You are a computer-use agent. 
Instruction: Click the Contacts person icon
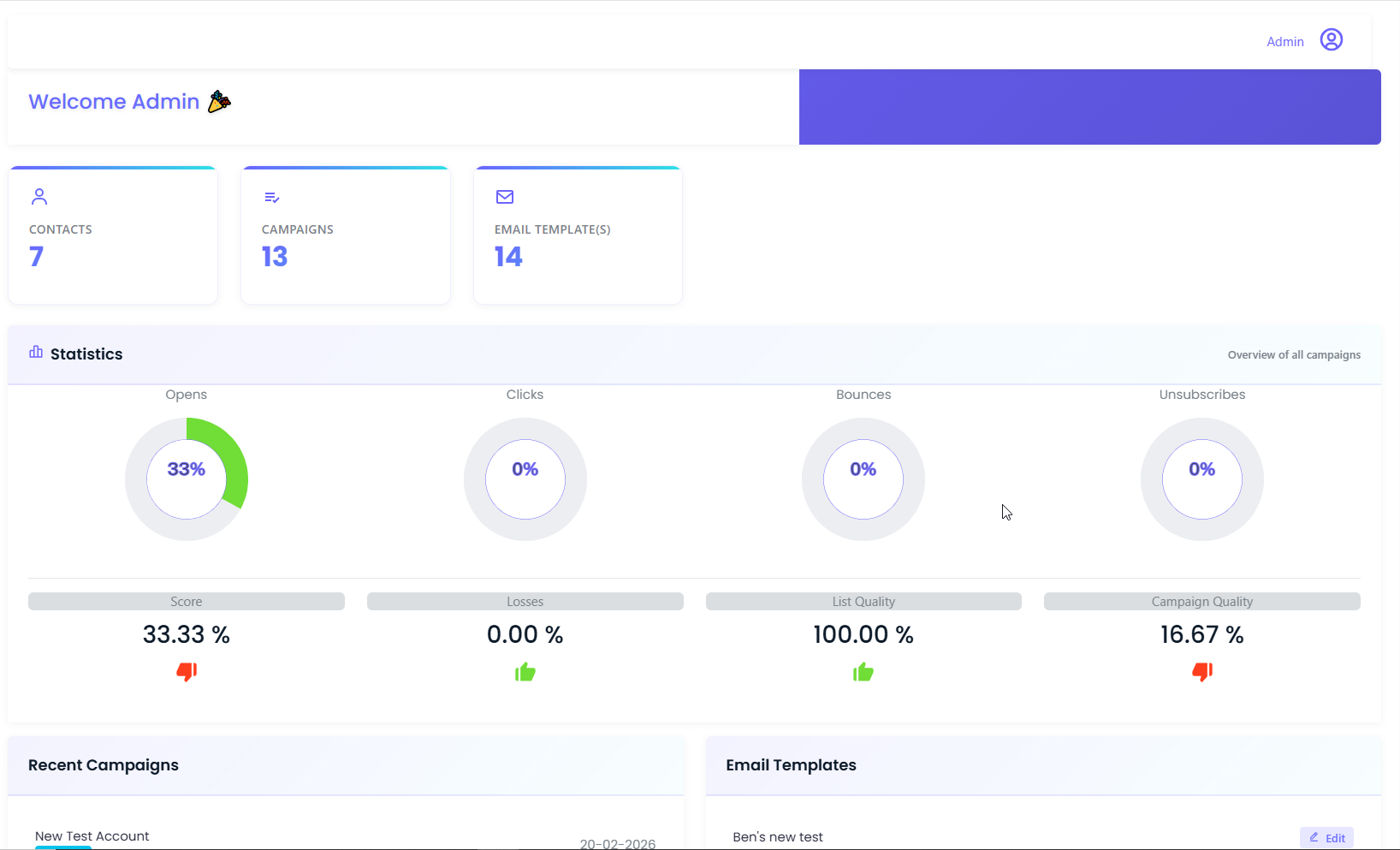point(39,196)
